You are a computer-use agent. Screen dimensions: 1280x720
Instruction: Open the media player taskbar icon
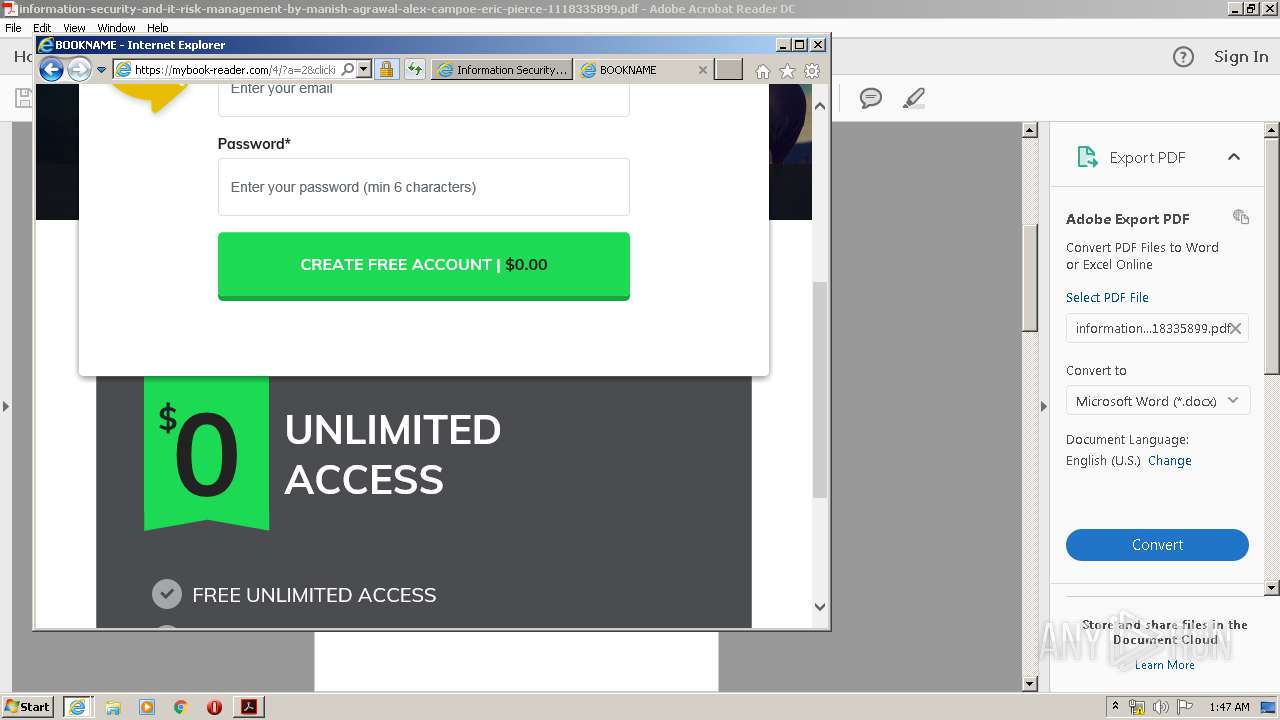coord(147,707)
